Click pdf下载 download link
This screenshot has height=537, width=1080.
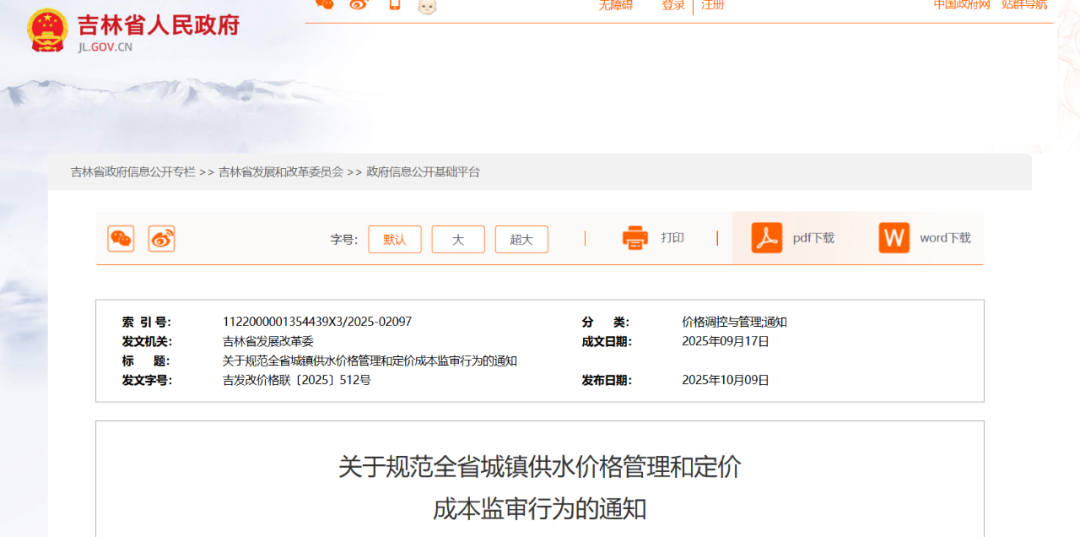(x=813, y=238)
